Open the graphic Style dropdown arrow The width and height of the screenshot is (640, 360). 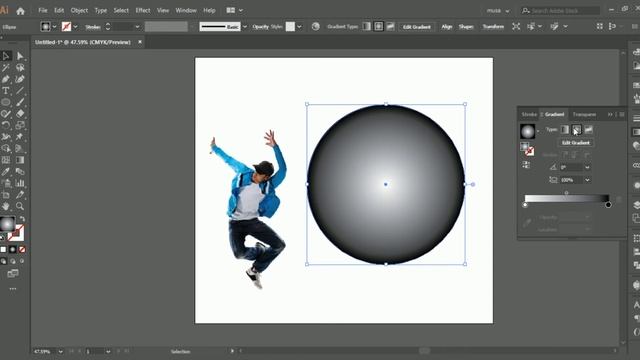click(300, 27)
